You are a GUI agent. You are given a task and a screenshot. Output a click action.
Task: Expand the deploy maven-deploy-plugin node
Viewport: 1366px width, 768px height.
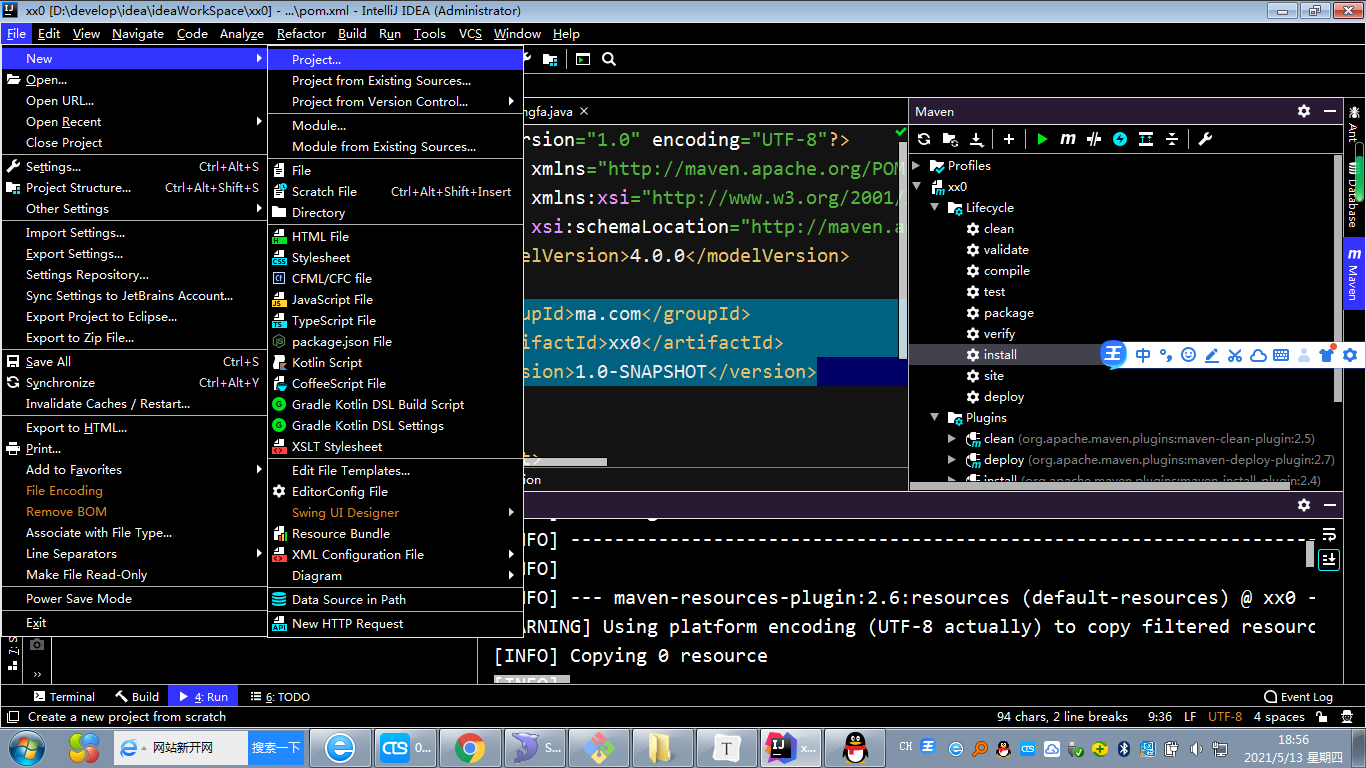953,459
